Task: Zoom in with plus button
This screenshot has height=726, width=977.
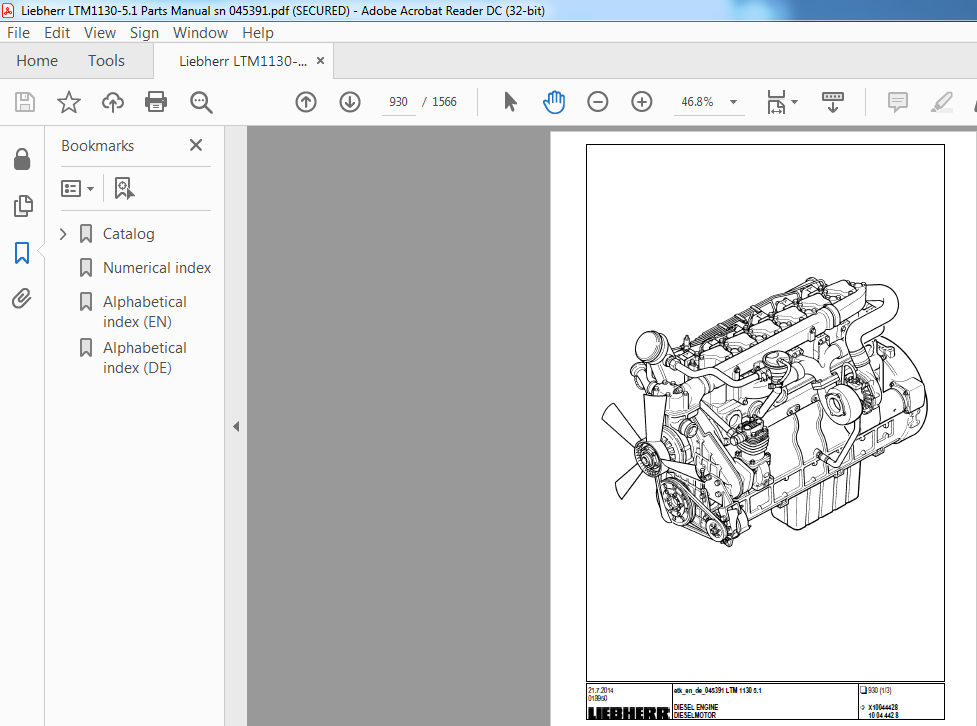Action: [642, 102]
